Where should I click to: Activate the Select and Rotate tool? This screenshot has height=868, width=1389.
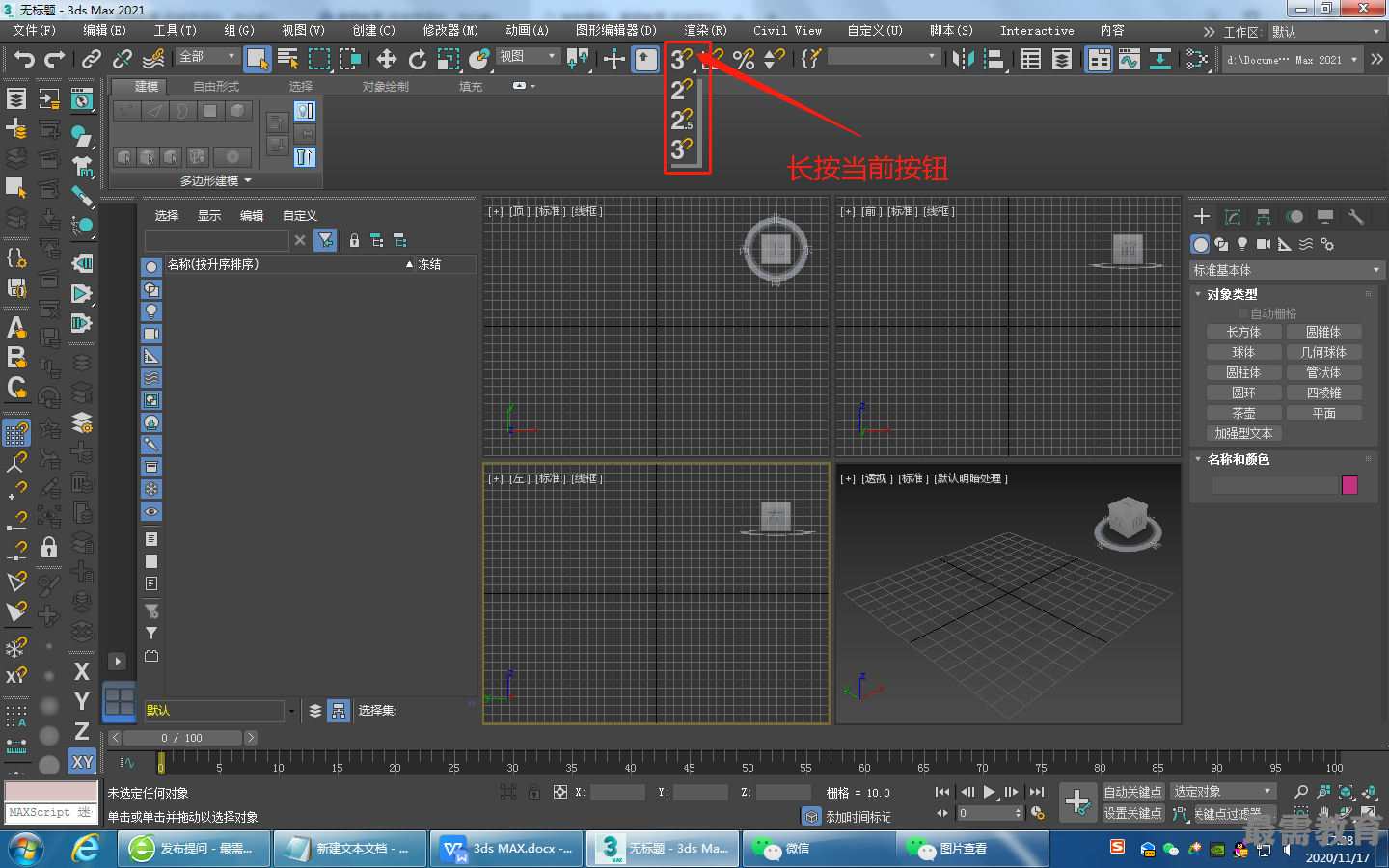click(417, 59)
